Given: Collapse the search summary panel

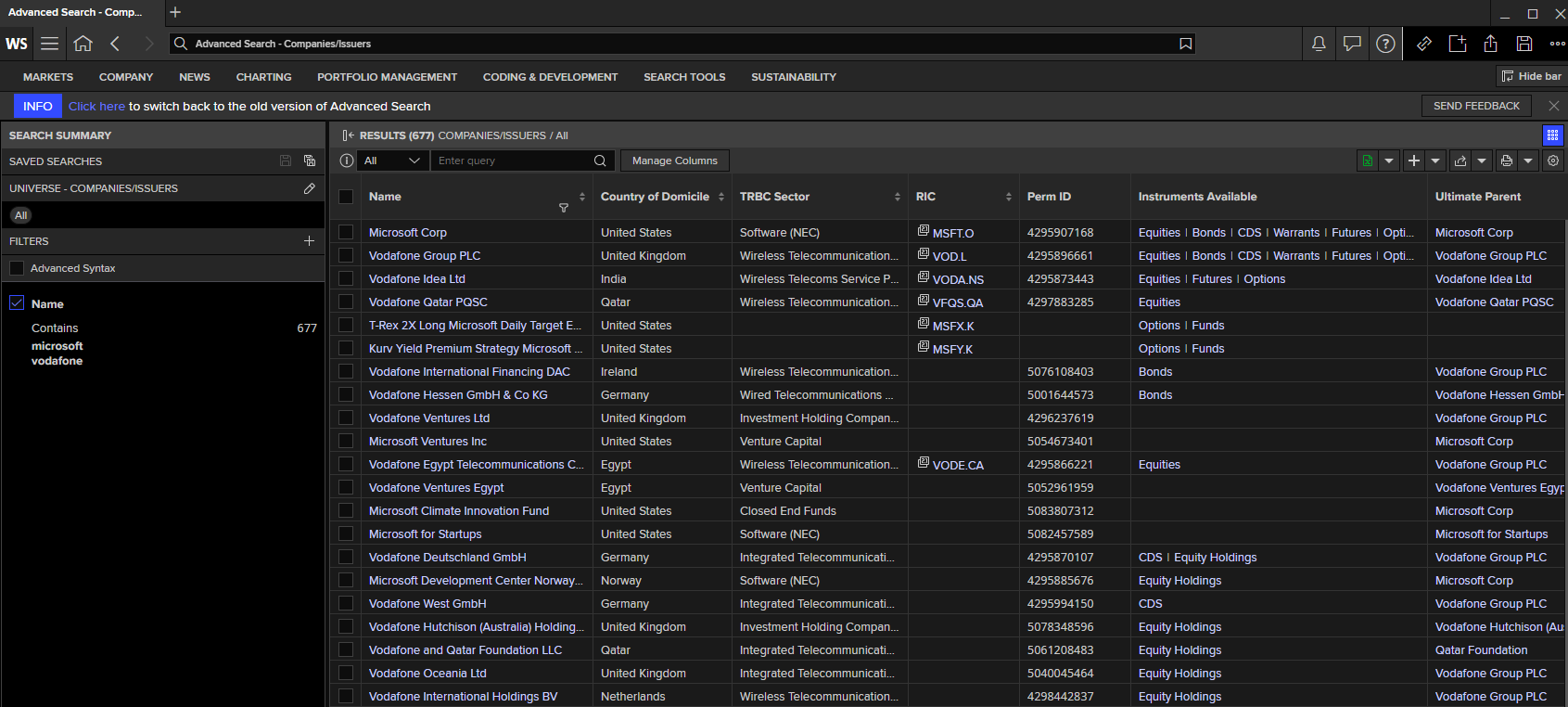Looking at the screenshot, I should (349, 135).
